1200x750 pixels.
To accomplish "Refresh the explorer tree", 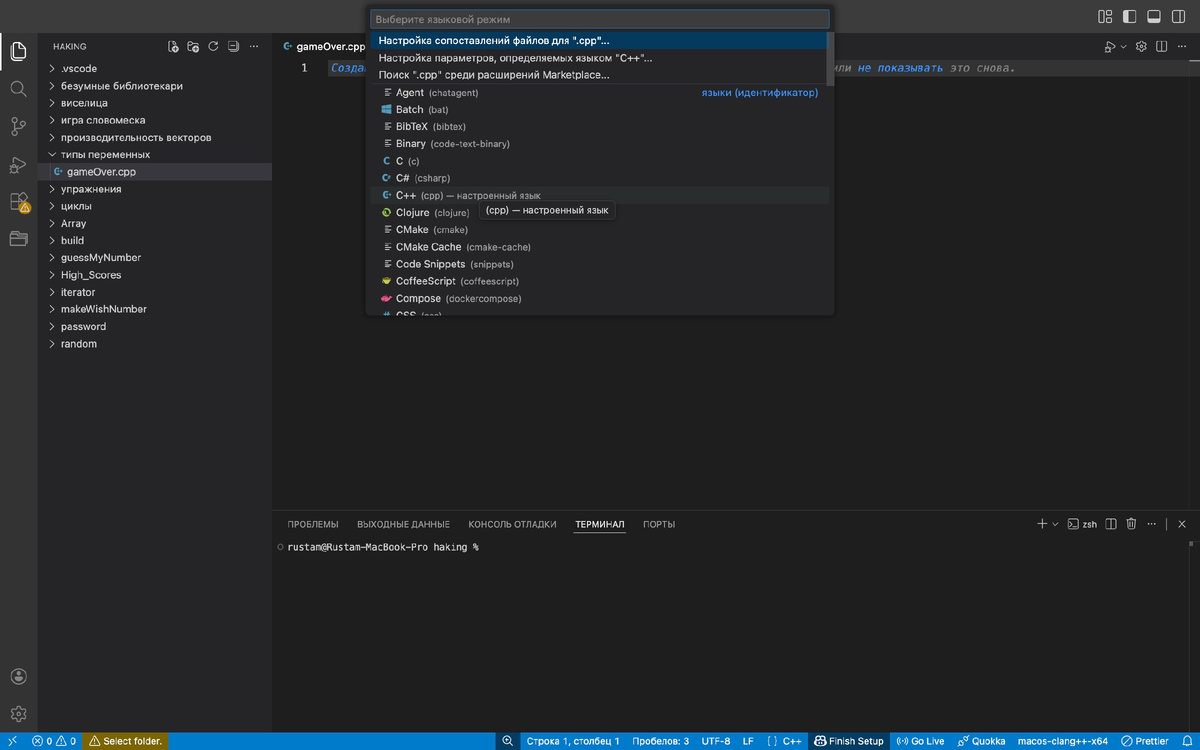I will click(213, 46).
